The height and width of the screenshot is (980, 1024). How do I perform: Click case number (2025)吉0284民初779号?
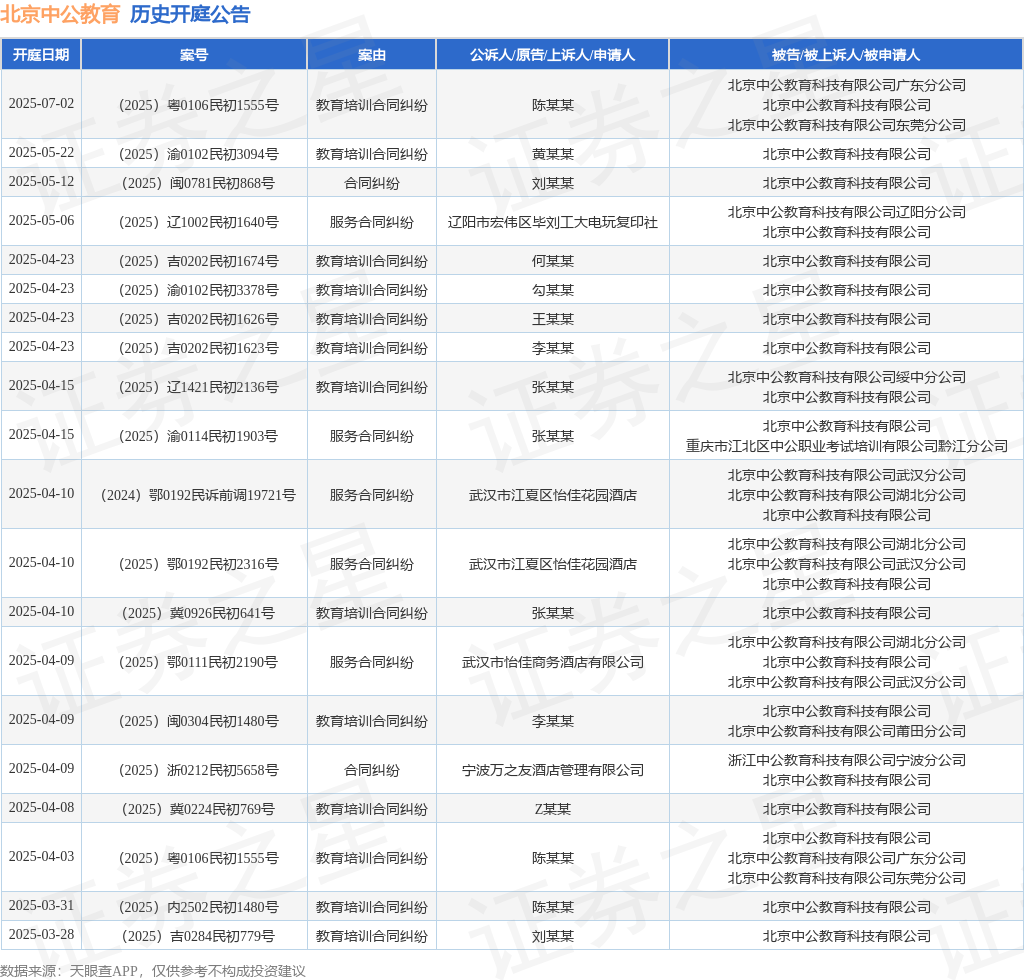point(199,936)
